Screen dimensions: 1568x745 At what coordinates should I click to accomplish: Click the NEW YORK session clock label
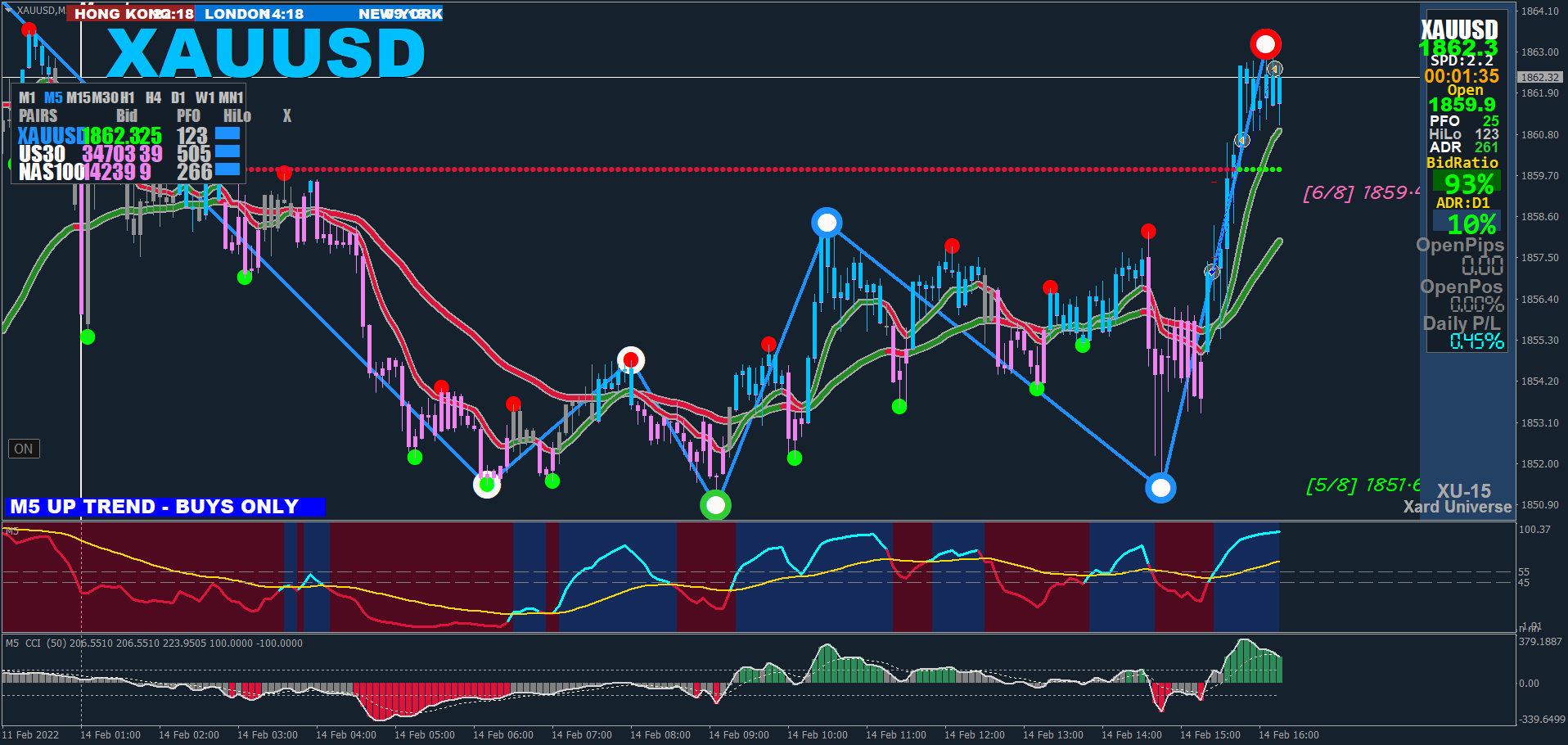(x=400, y=14)
